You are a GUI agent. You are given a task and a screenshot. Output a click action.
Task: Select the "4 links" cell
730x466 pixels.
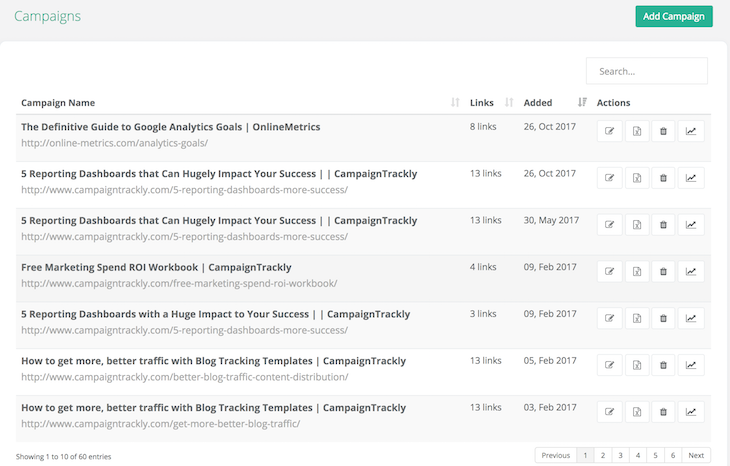[483, 267]
